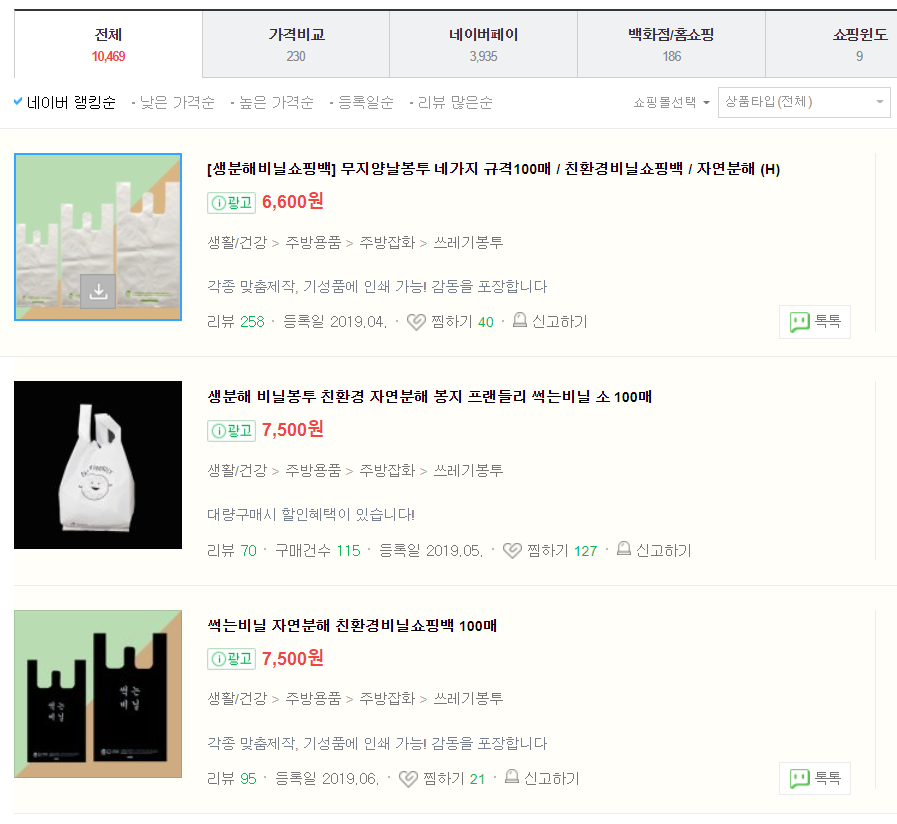
Task: Switch to the 네이버페이 tab
Action: tap(483, 44)
